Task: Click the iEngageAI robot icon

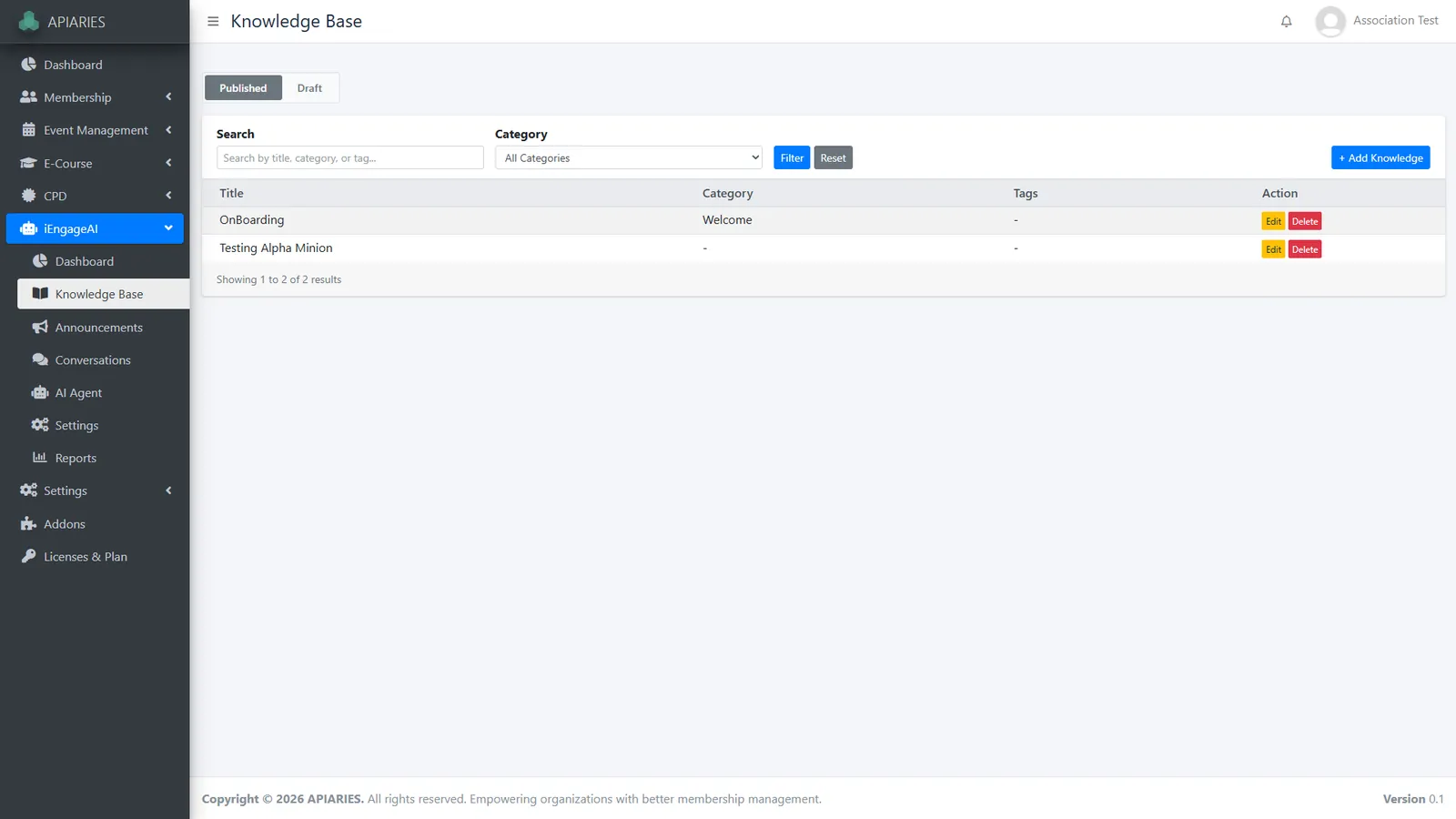Action: (28, 228)
